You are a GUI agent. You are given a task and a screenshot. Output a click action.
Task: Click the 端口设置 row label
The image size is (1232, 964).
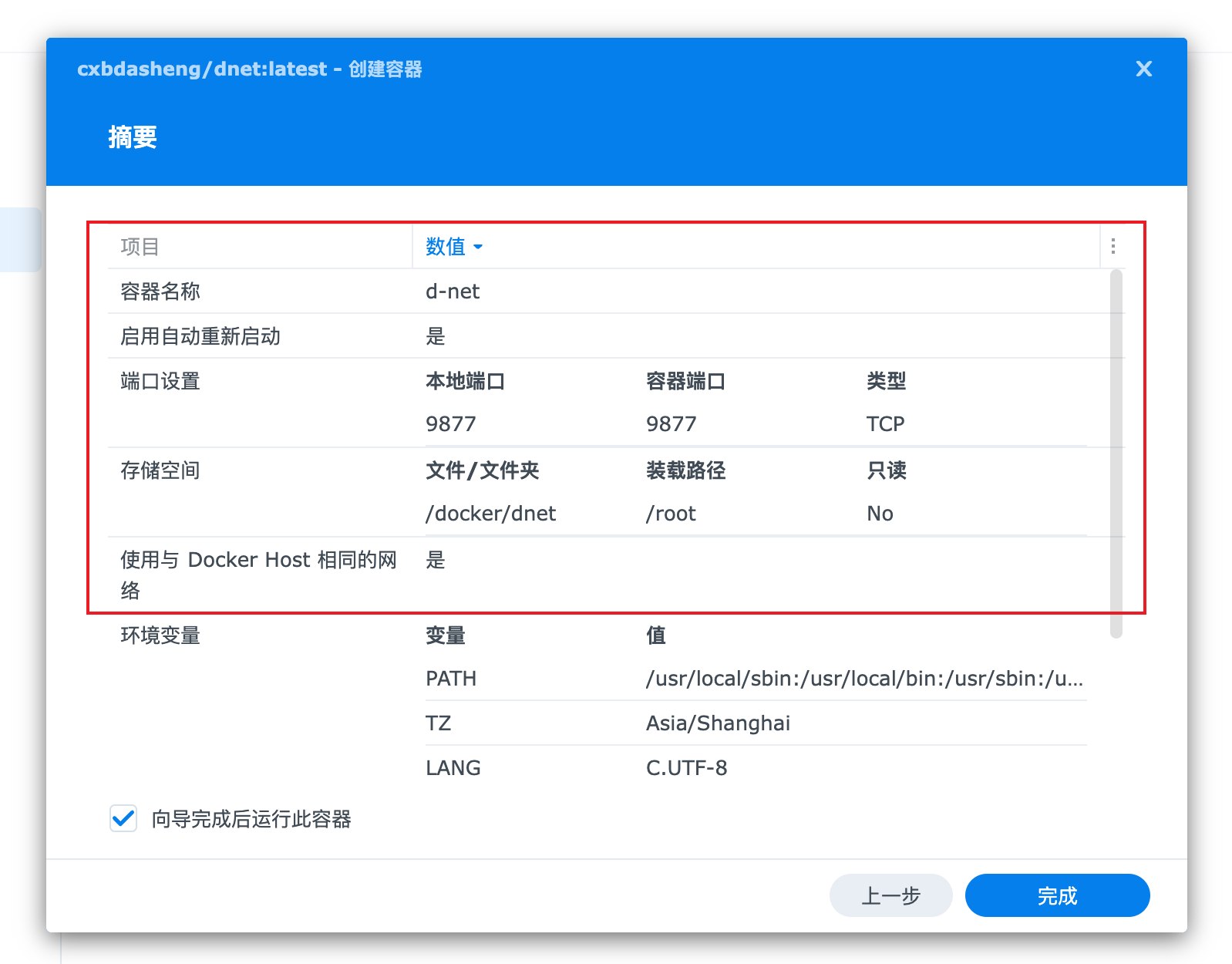coord(160,381)
